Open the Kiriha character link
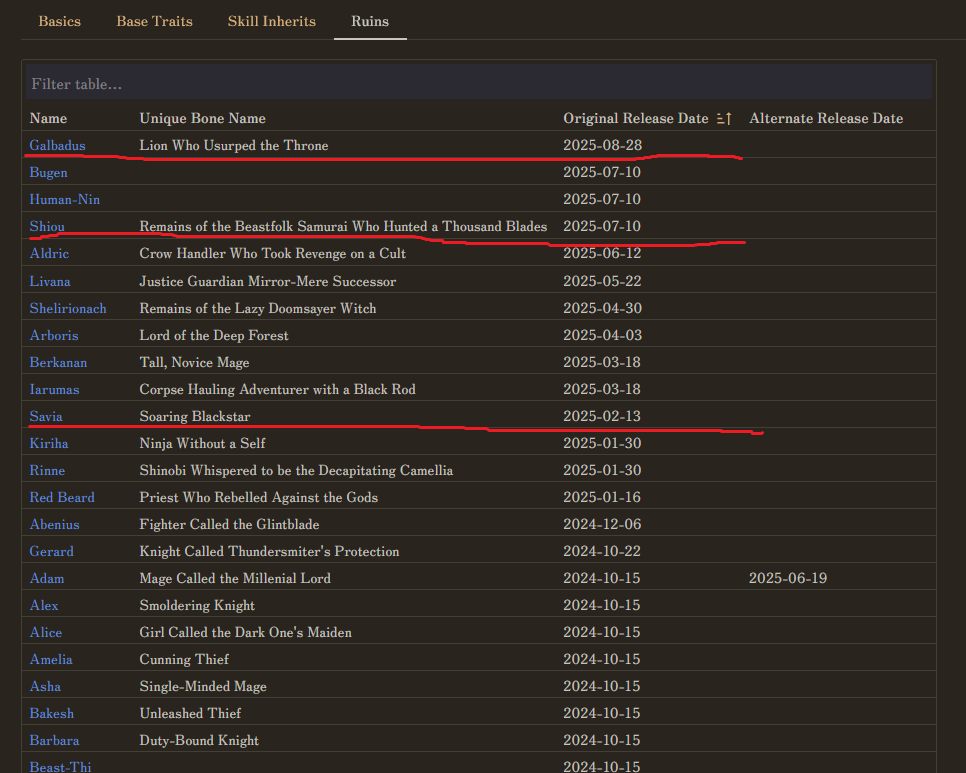Image resolution: width=966 pixels, height=773 pixels. pos(49,443)
